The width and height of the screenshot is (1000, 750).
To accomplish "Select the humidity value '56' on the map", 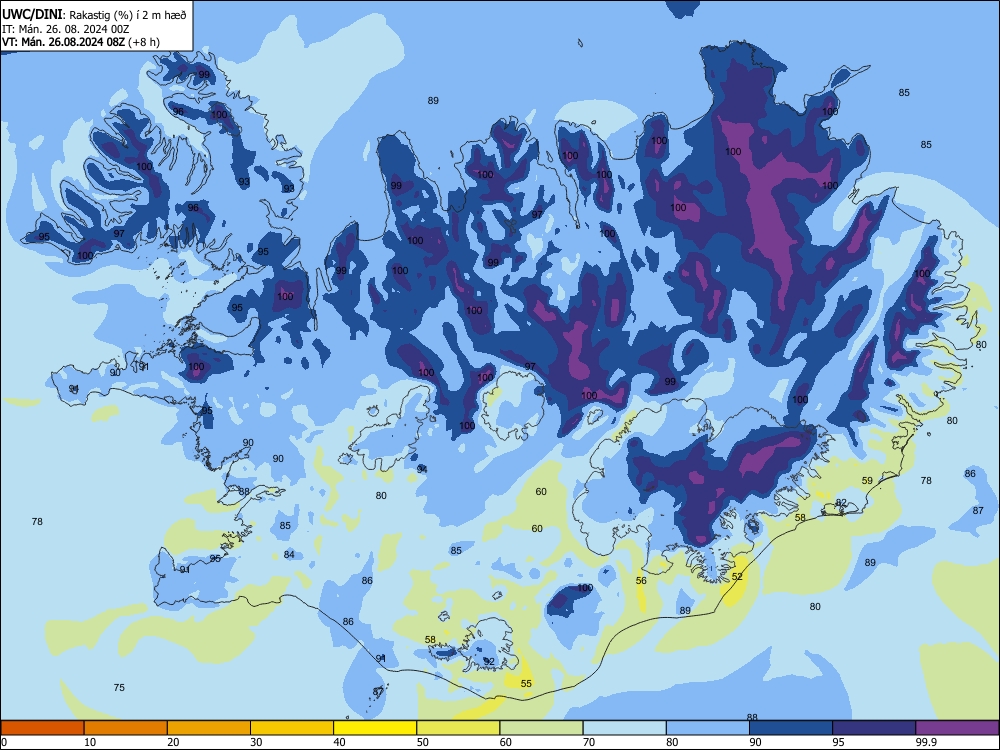I will (x=642, y=580).
